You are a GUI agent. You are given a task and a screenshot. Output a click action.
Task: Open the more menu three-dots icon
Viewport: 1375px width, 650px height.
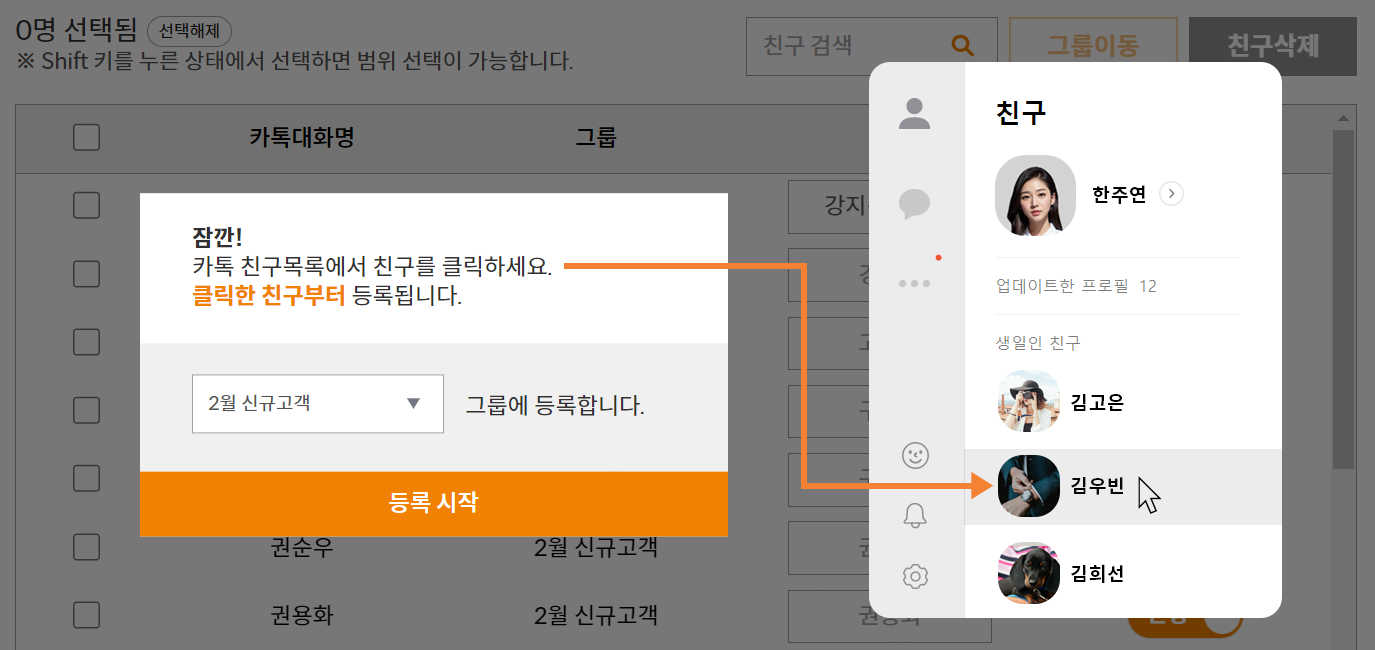point(914,284)
